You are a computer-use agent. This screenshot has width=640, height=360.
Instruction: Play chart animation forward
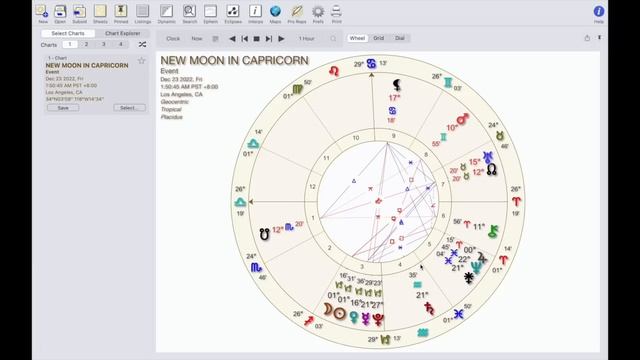[281, 39]
